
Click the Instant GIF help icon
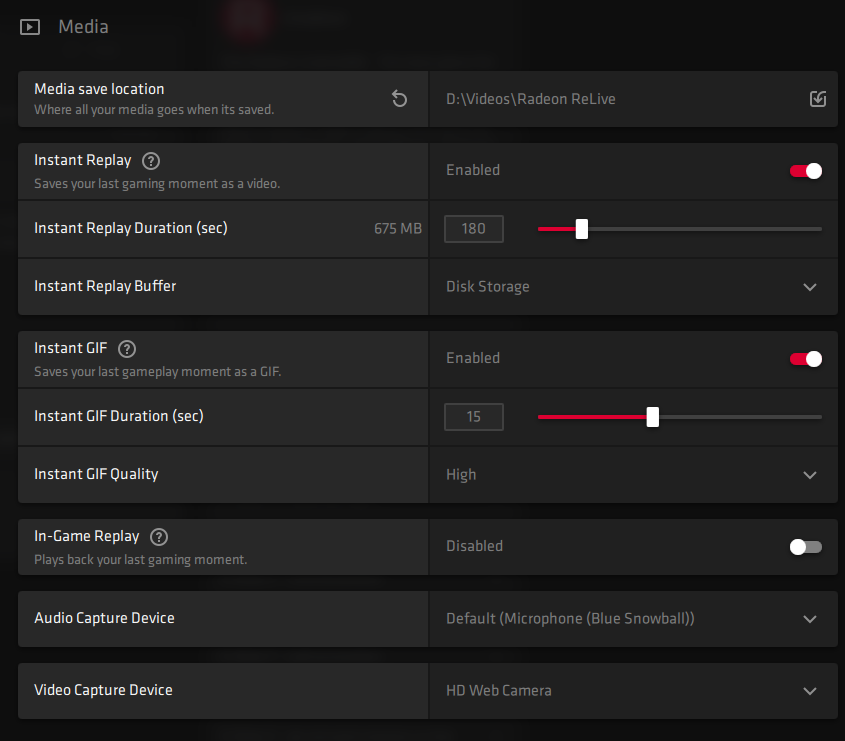point(126,348)
